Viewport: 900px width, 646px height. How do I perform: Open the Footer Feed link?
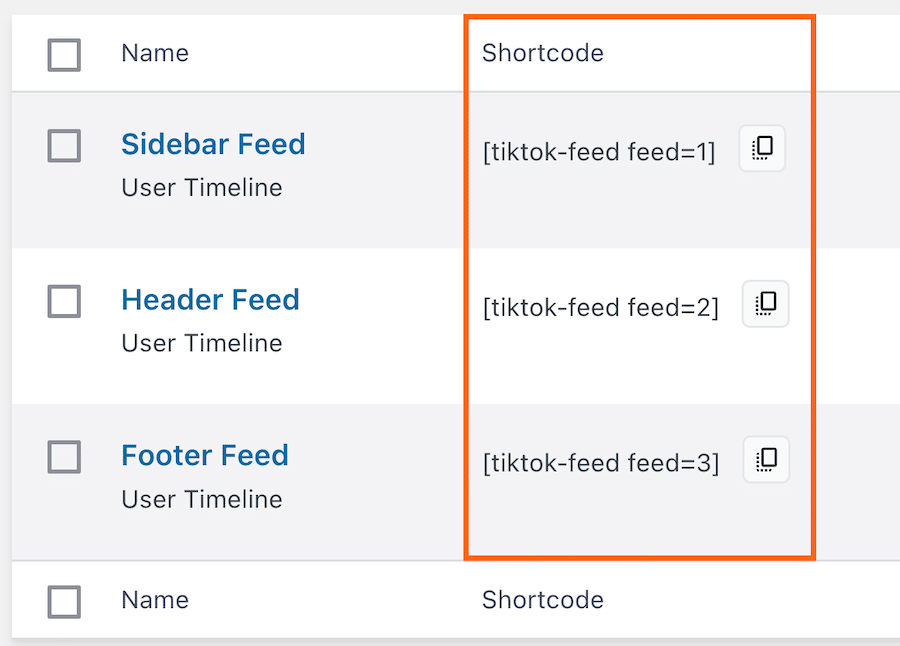(205, 456)
